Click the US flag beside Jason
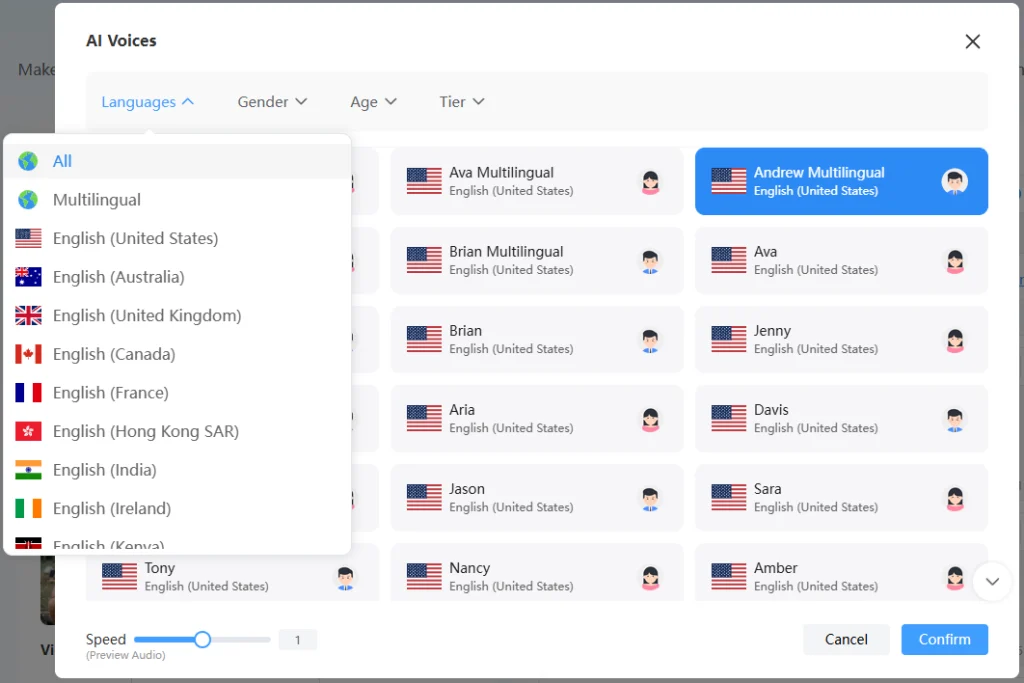This screenshot has height=683, width=1024. 424,497
